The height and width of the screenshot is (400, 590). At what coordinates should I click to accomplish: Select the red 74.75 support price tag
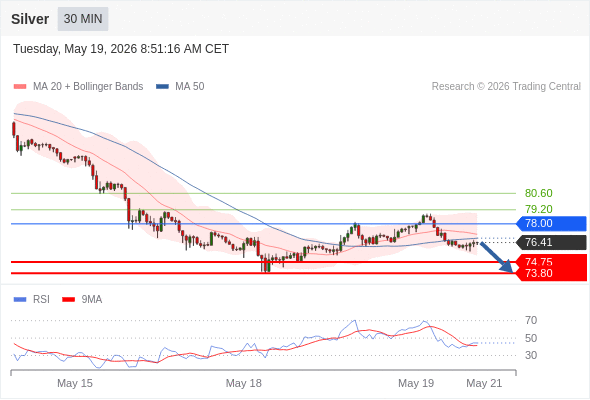[551, 262]
